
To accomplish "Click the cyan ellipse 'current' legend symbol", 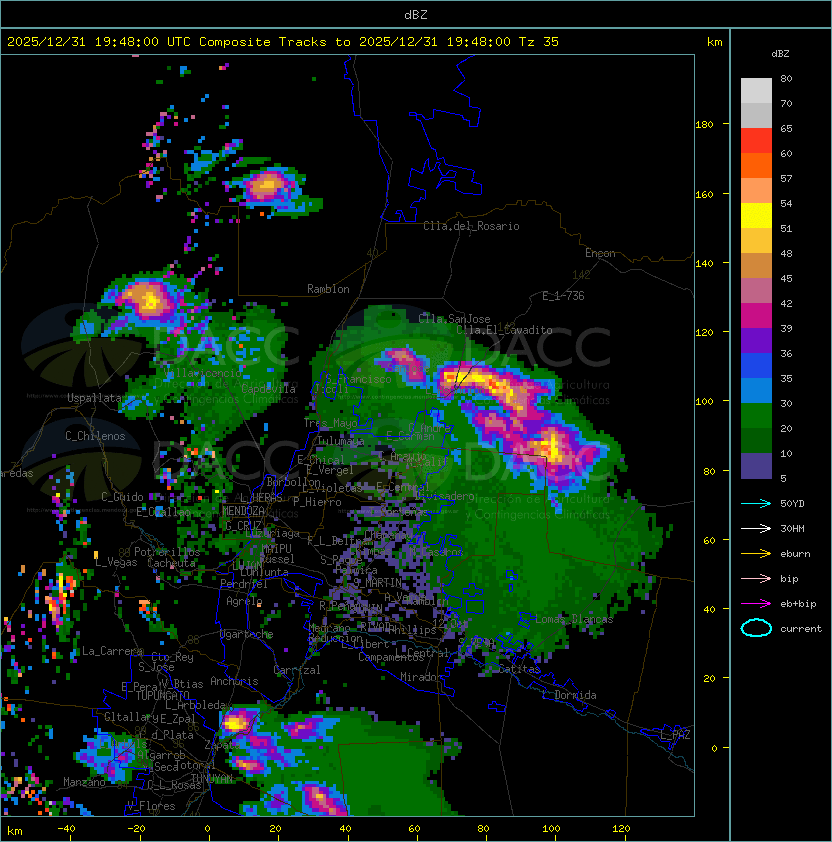I will pyautogui.click(x=756, y=628).
